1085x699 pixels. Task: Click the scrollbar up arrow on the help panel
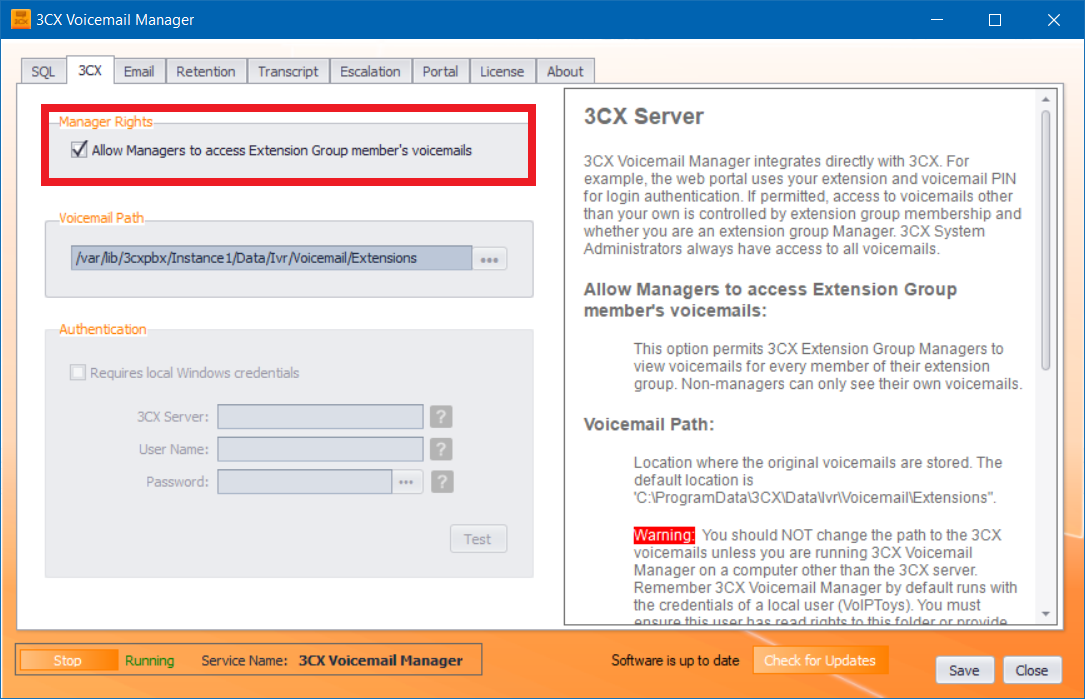click(x=1047, y=97)
